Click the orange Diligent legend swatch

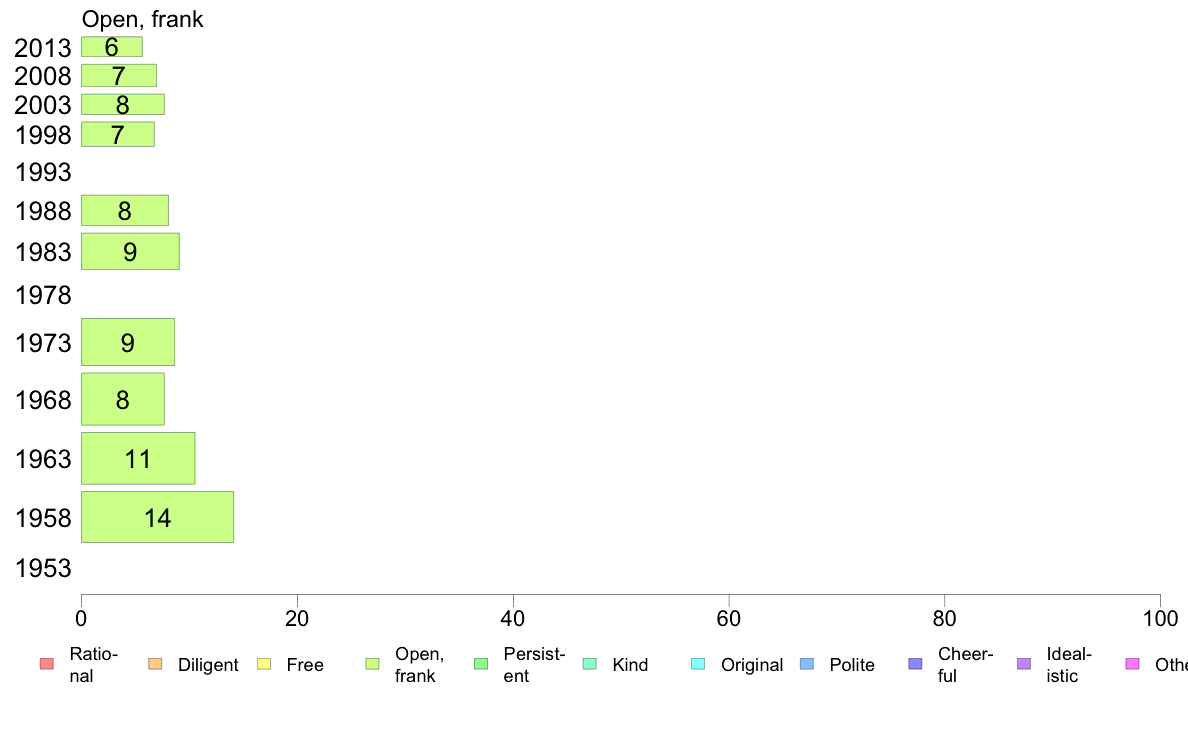[155, 664]
